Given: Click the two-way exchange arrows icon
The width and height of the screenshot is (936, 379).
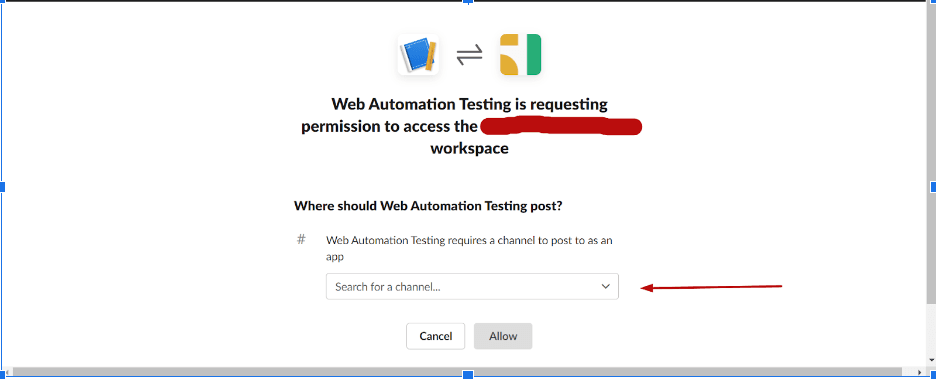Looking at the screenshot, I should pos(469,55).
